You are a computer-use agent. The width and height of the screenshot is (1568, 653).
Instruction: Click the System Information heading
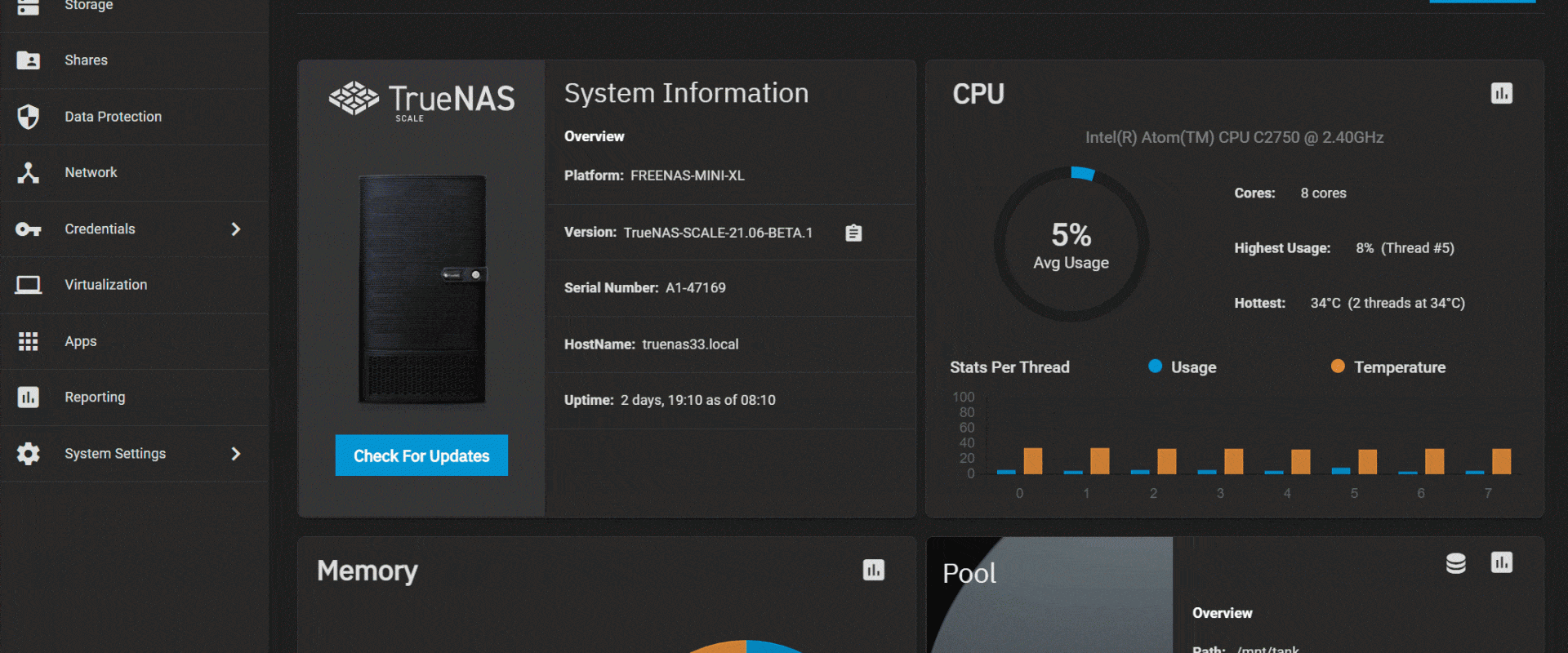coord(686,93)
